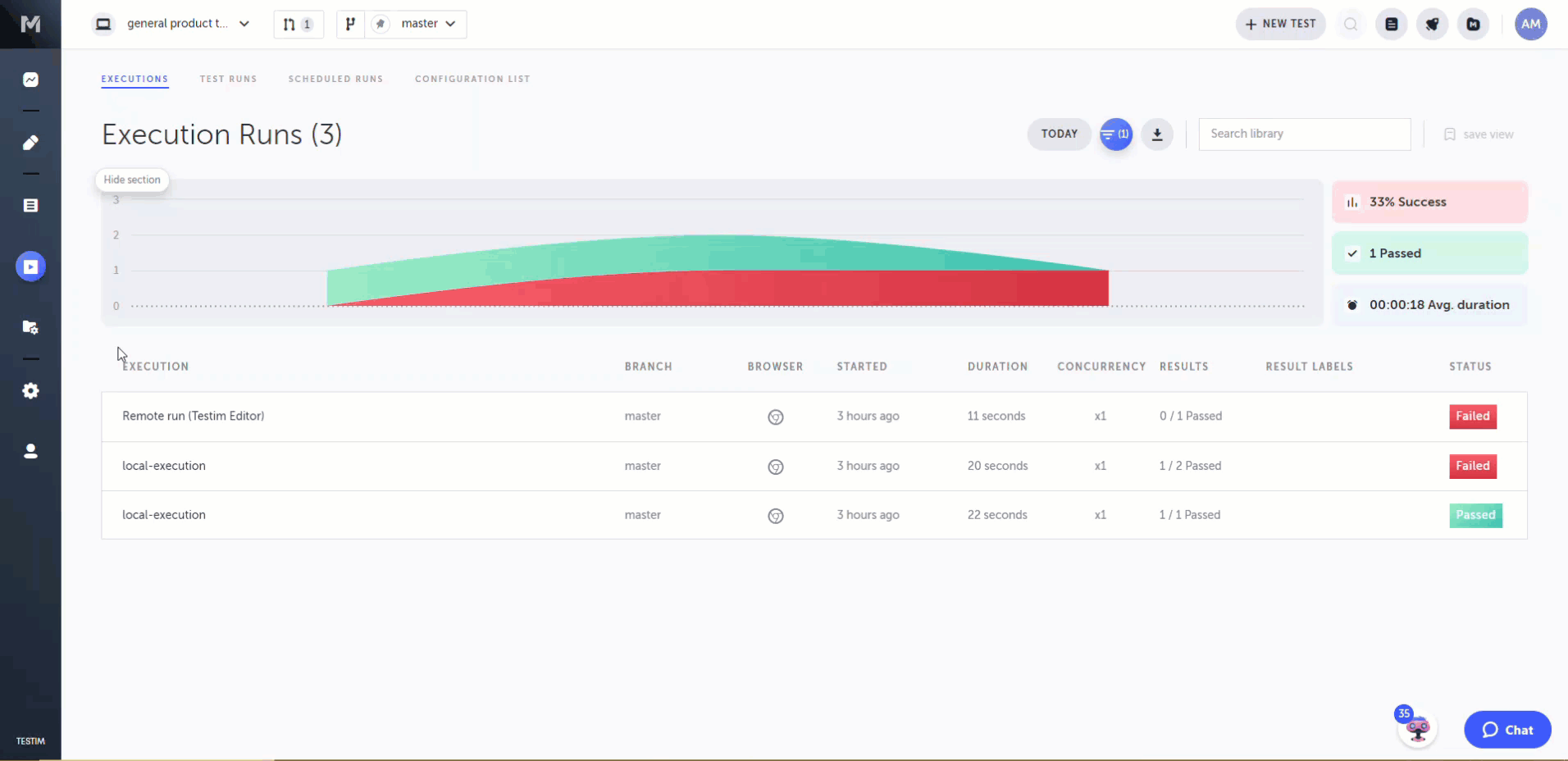Image resolution: width=1568 pixels, height=761 pixels.
Task: Open the Remote run (Testim Editor) execution row
Action: tap(194, 416)
